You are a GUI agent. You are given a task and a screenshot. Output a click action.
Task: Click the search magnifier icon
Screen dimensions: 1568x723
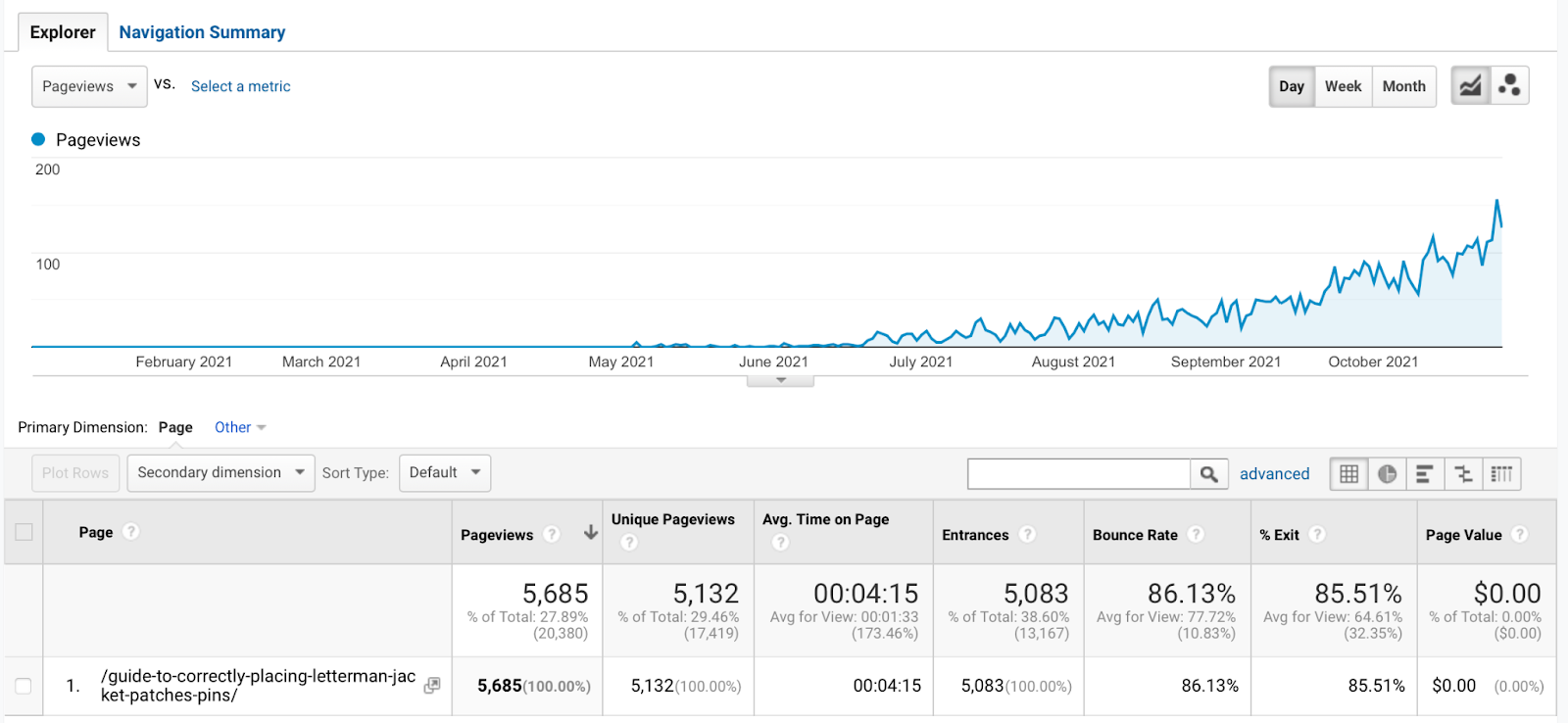(1209, 474)
